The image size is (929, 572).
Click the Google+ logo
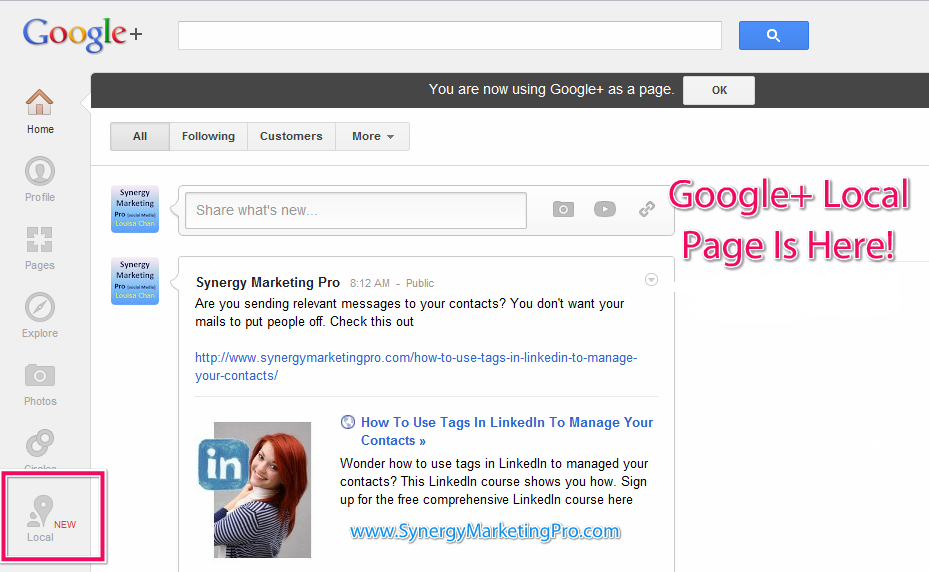coord(82,34)
